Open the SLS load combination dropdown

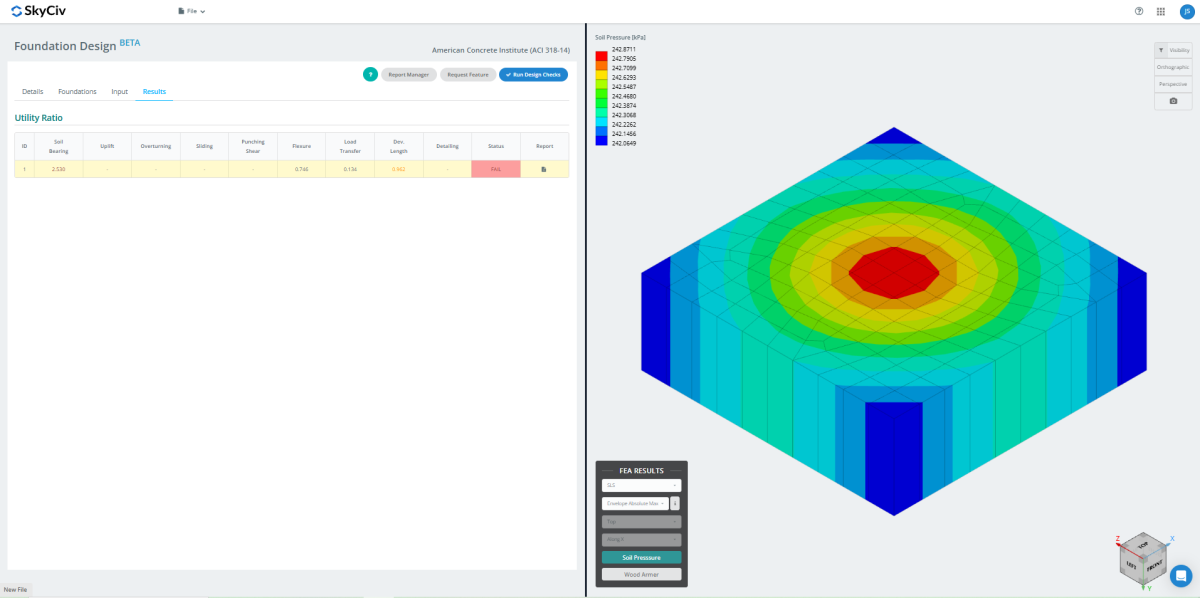642,485
